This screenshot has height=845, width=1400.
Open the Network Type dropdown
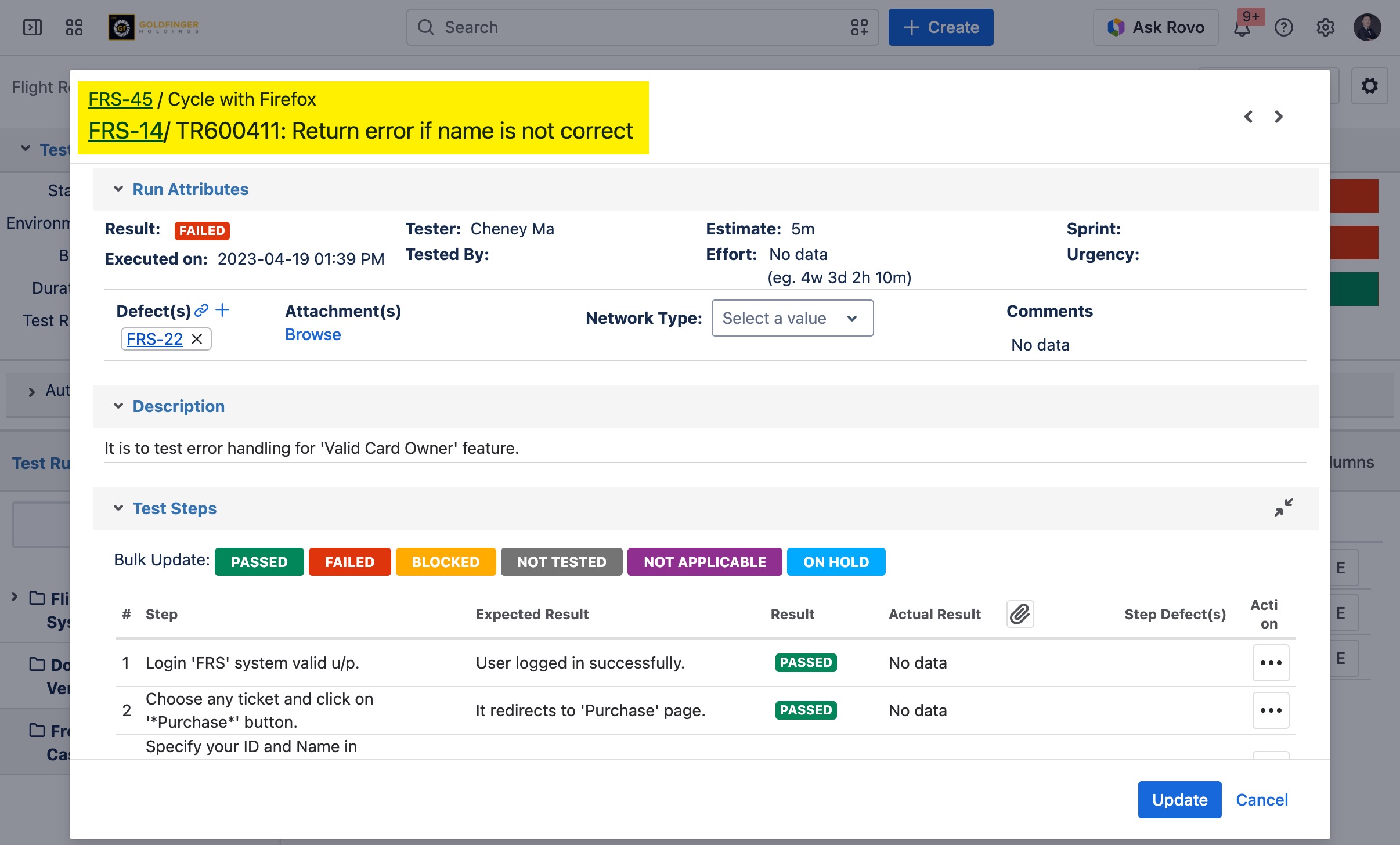click(x=792, y=318)
